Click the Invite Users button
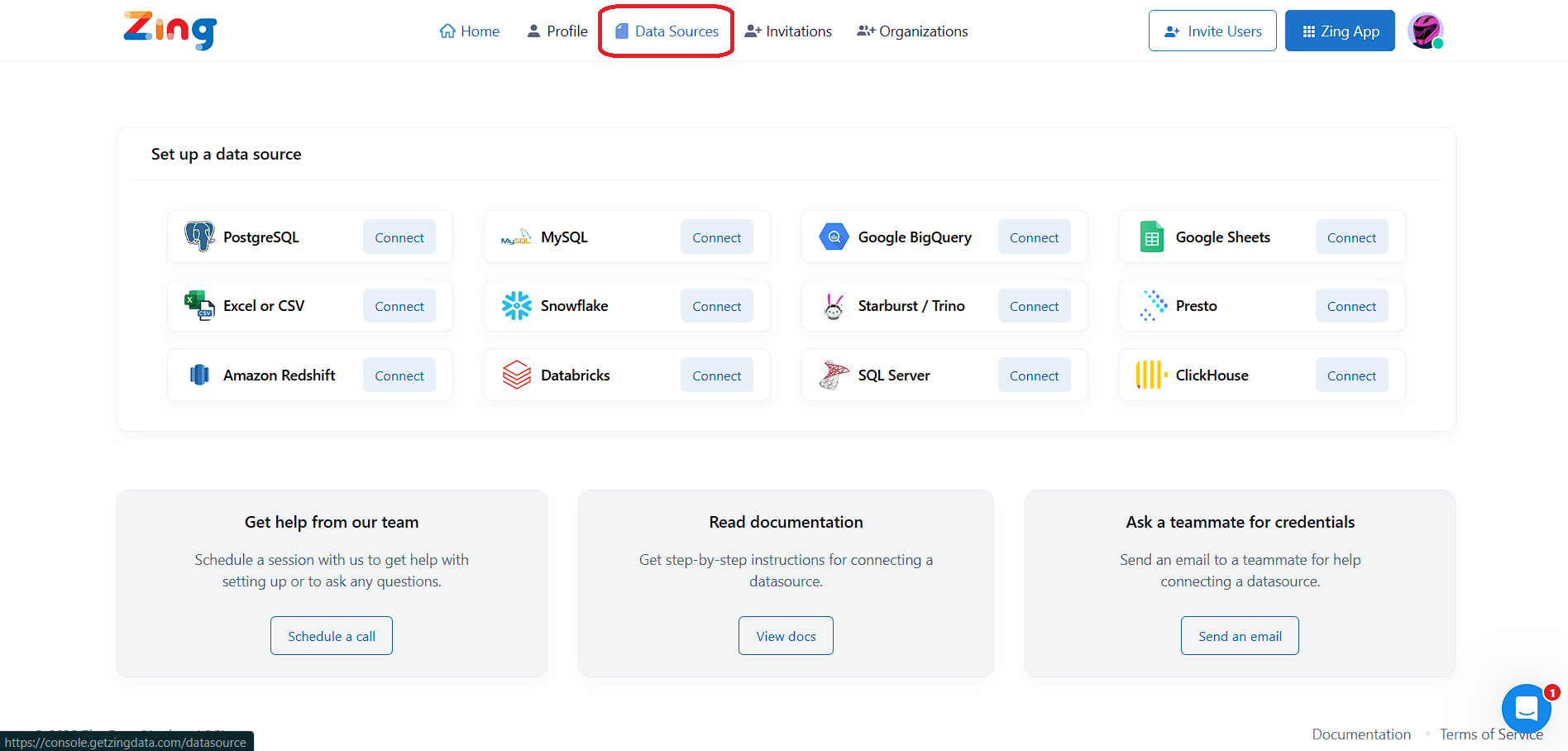 1212,31
